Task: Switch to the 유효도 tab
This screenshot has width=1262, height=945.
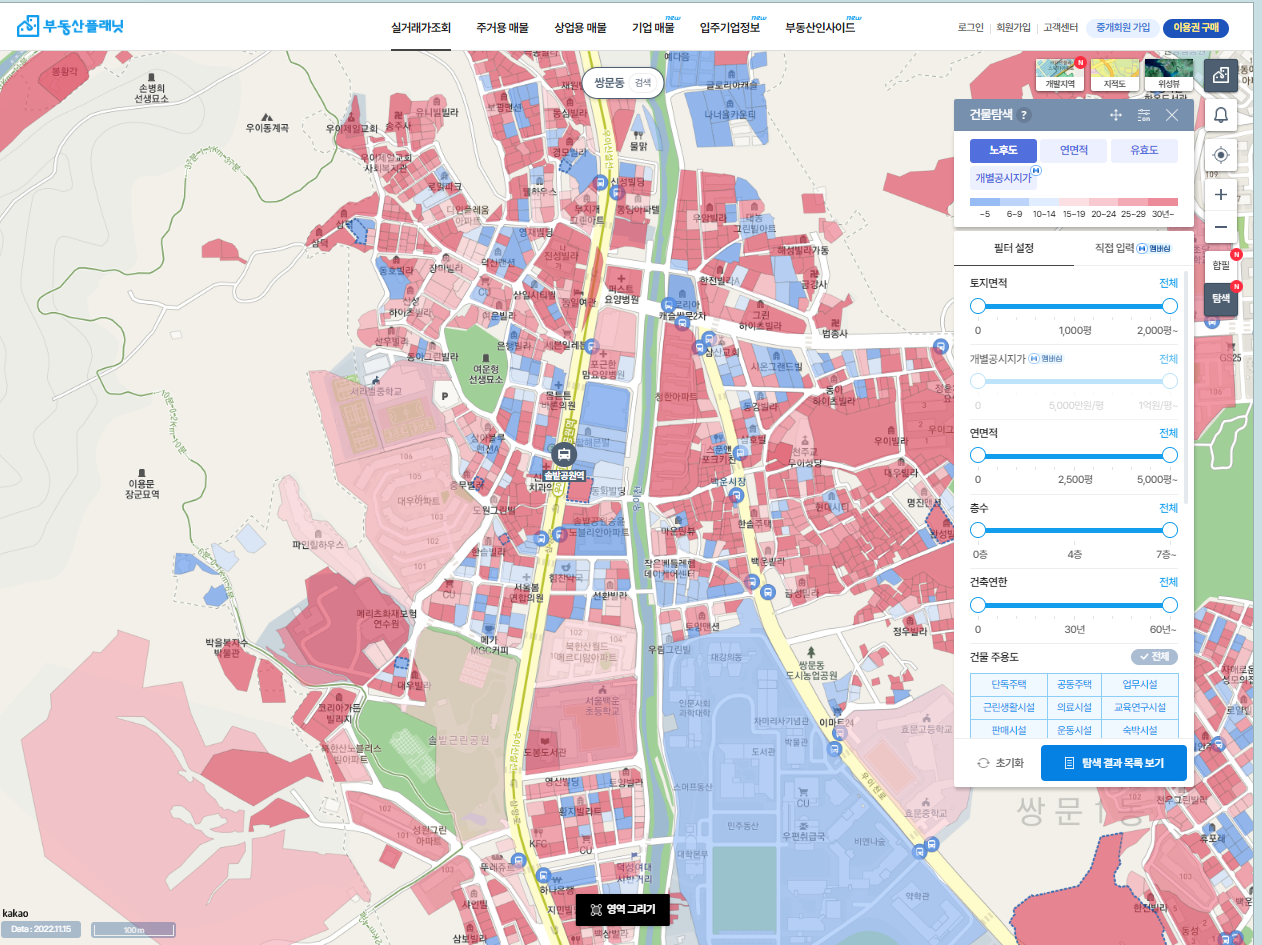Action: [1144, 151]
